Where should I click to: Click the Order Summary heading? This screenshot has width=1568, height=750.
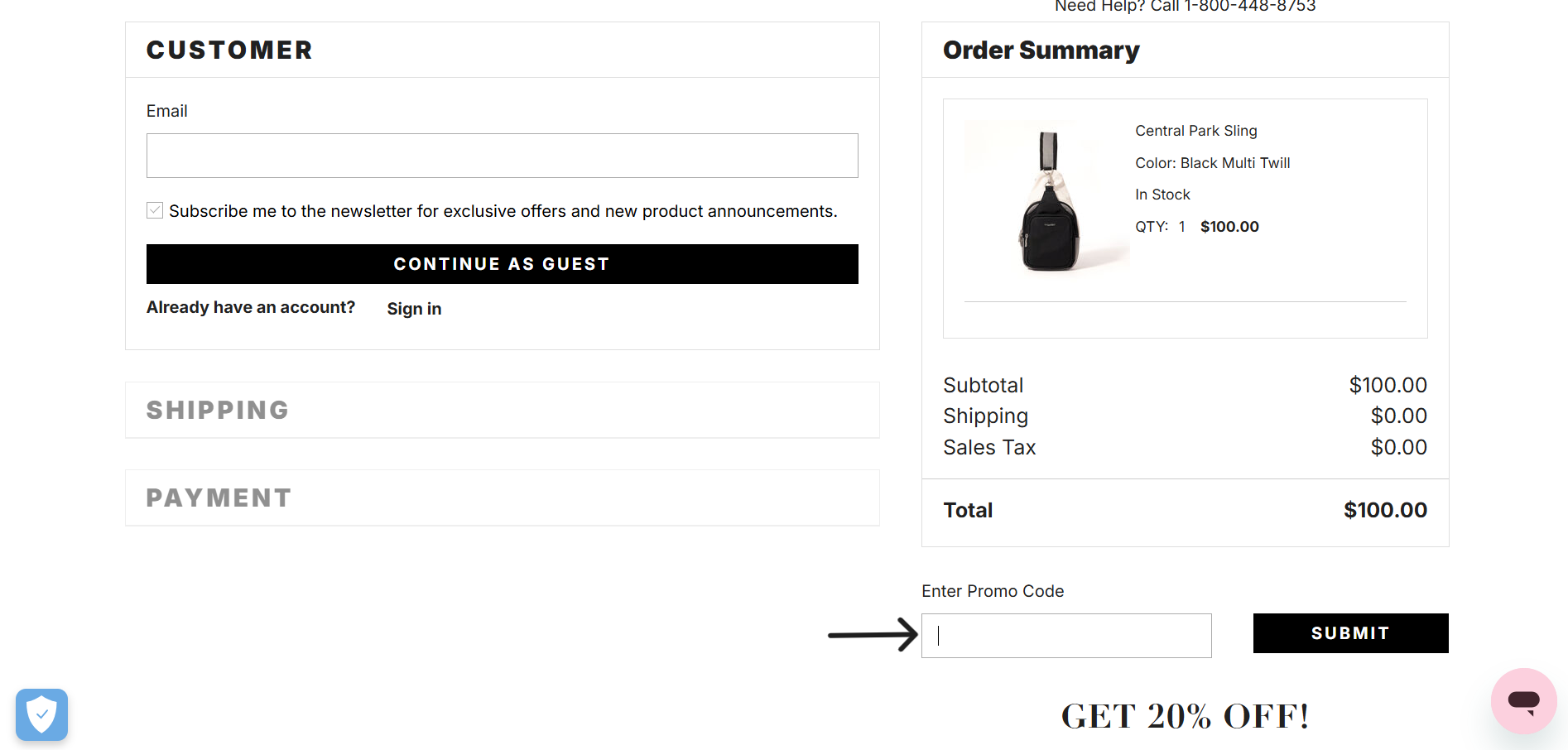click(1041, 50)
